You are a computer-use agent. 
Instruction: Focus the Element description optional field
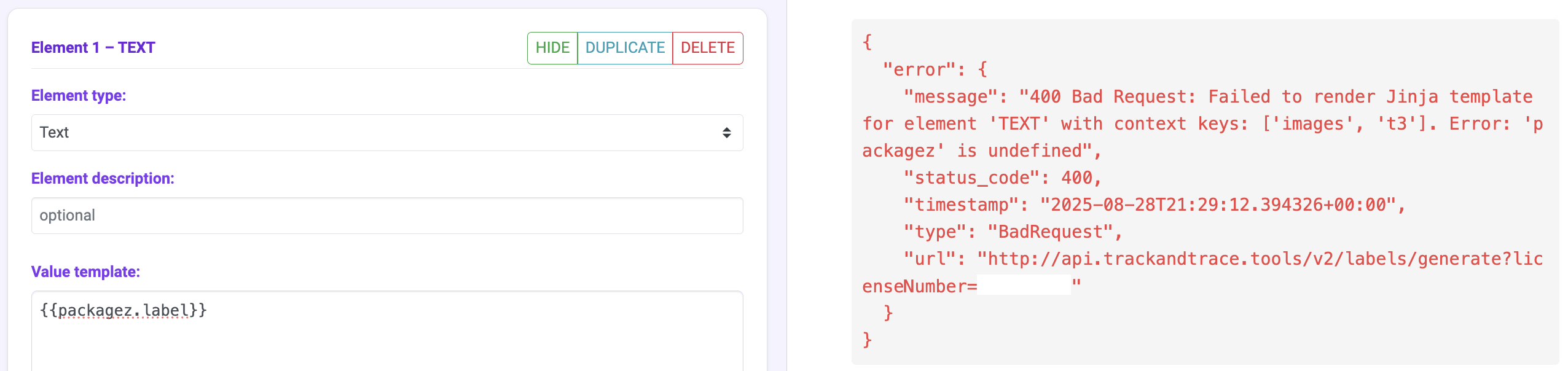(386, 216)
